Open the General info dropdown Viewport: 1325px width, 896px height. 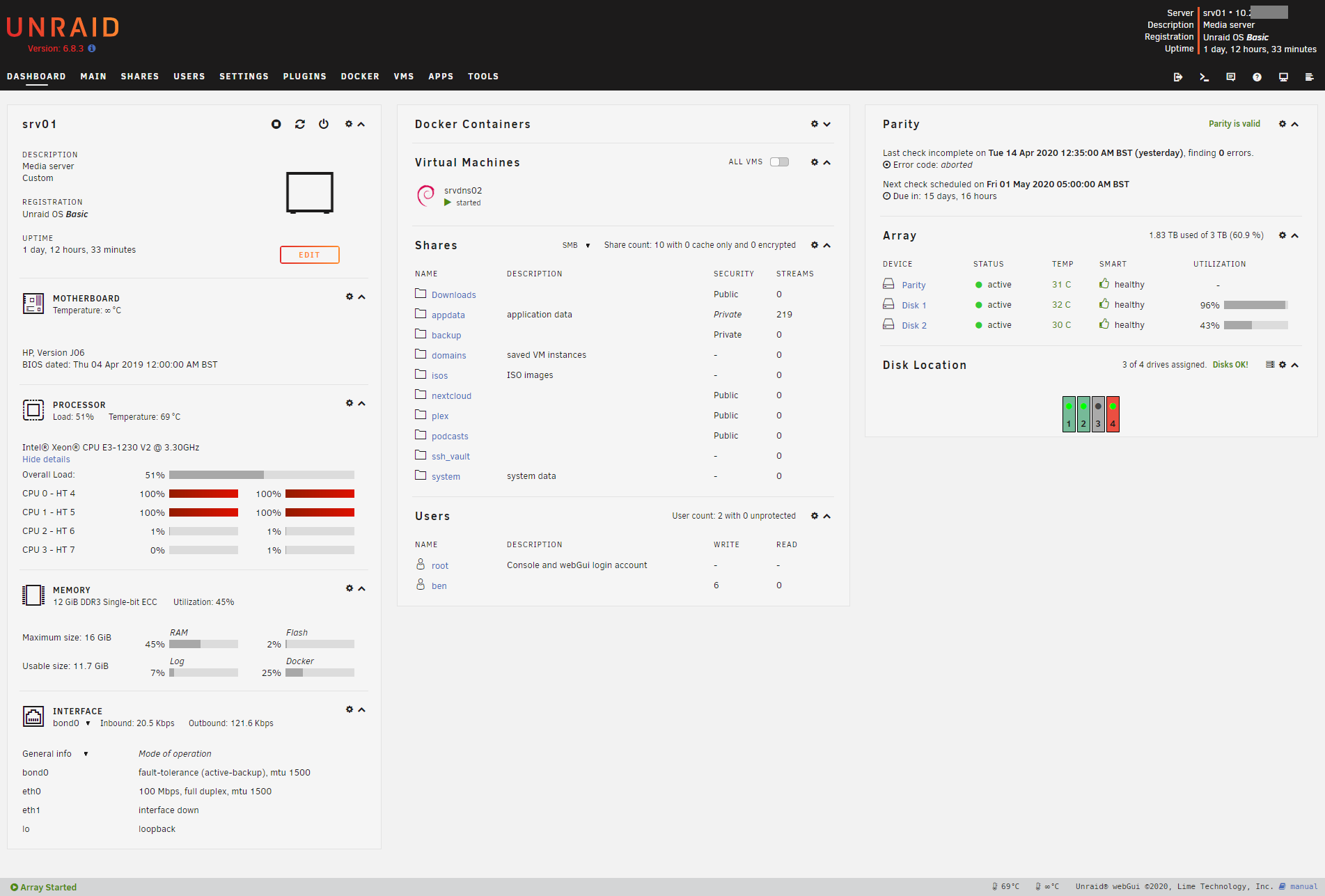pos(55,754)
